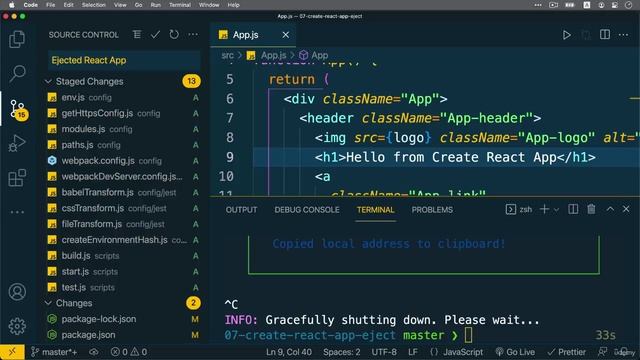Select the App.js editor tab

tap(253, 35)
